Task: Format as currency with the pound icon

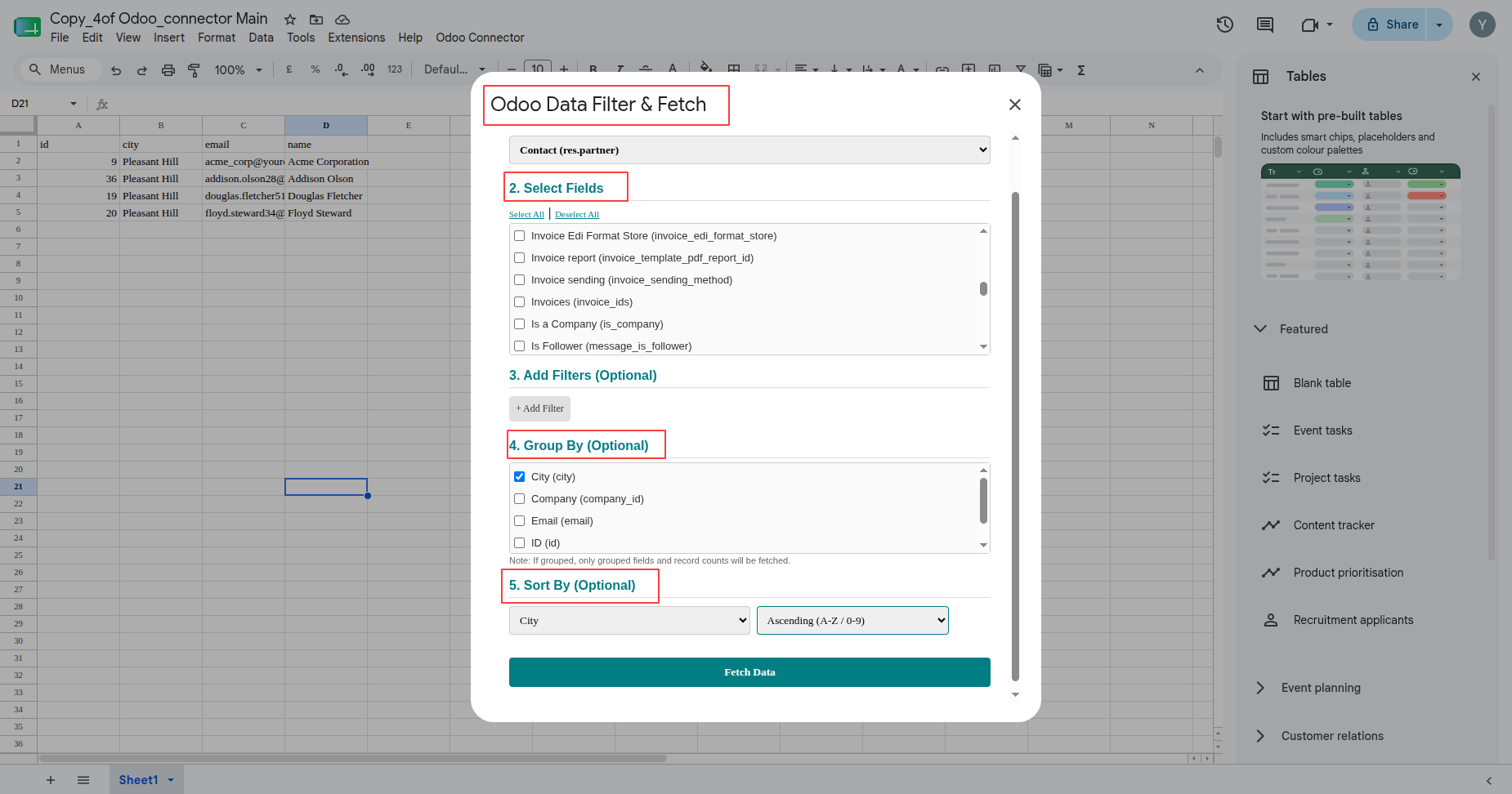Action: tap(289, 69)
